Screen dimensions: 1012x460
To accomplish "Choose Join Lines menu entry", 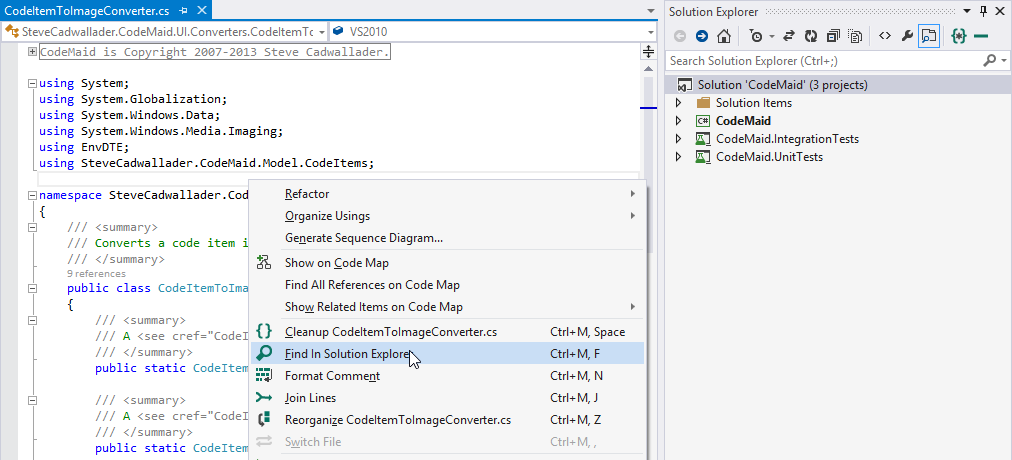I will pyautogui.click(x=447, y=398).
